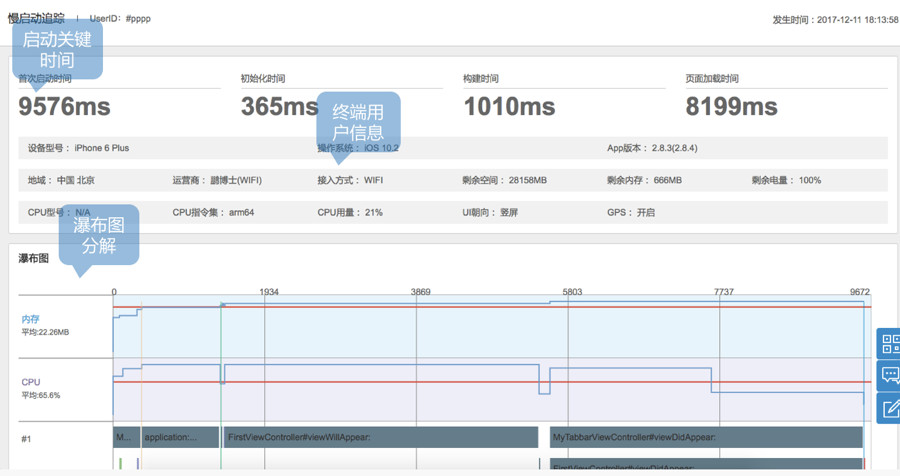Click the 365ms initialization time value
The image size is (900, 476).
click(x=279, y=106)
